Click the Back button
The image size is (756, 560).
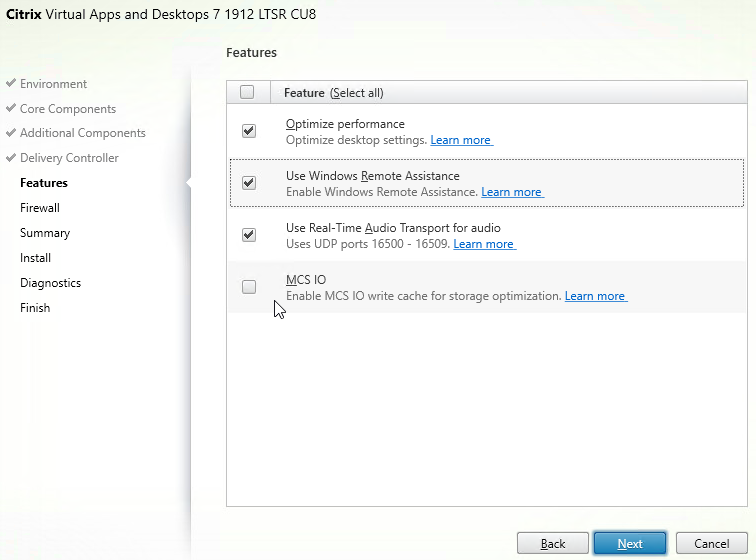pos(553,544)
